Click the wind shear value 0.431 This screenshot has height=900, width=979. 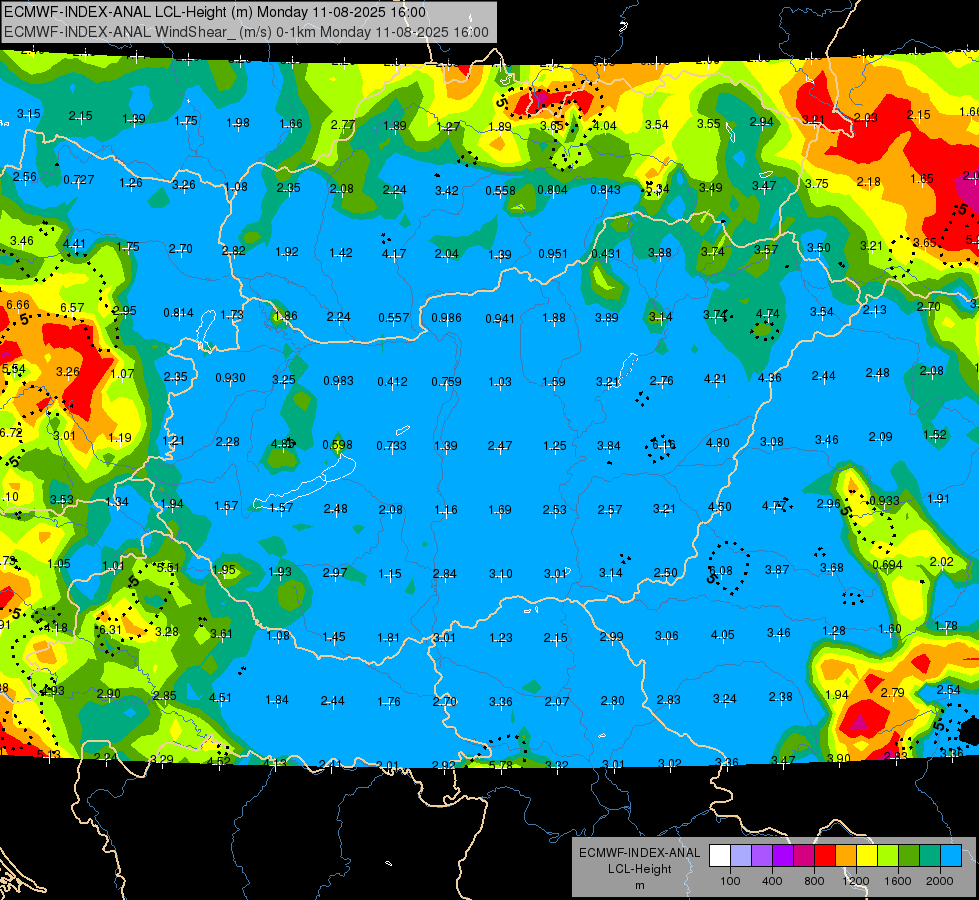click(606, 254)
